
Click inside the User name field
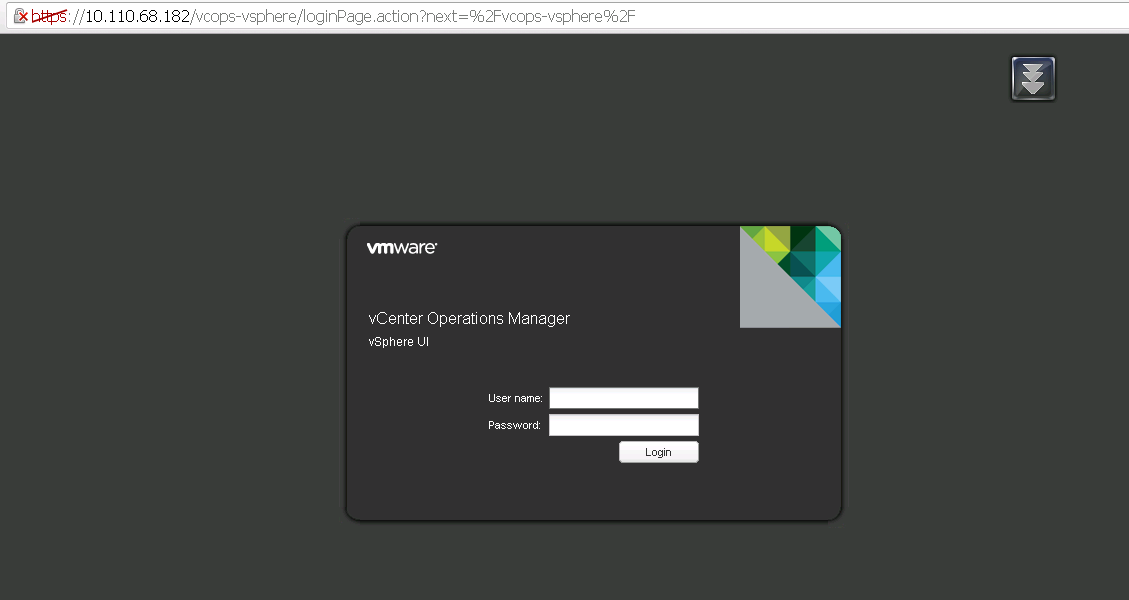pos(623,397)
